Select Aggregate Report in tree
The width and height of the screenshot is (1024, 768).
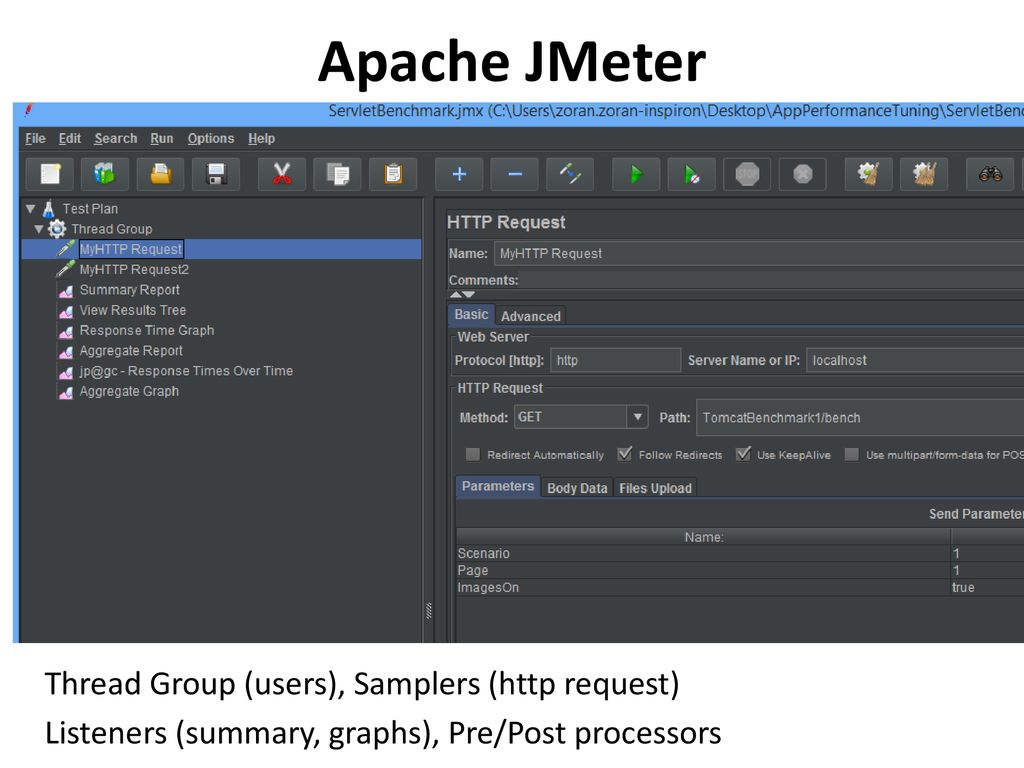(x=131, y=351)
